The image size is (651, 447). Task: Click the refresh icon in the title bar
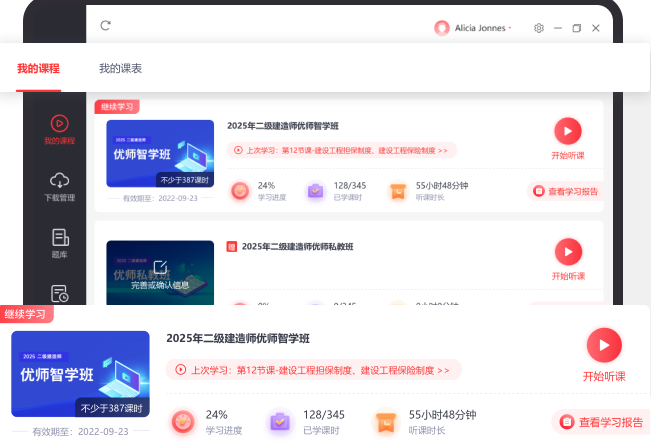pyautogui.click(x=105, y=26)
